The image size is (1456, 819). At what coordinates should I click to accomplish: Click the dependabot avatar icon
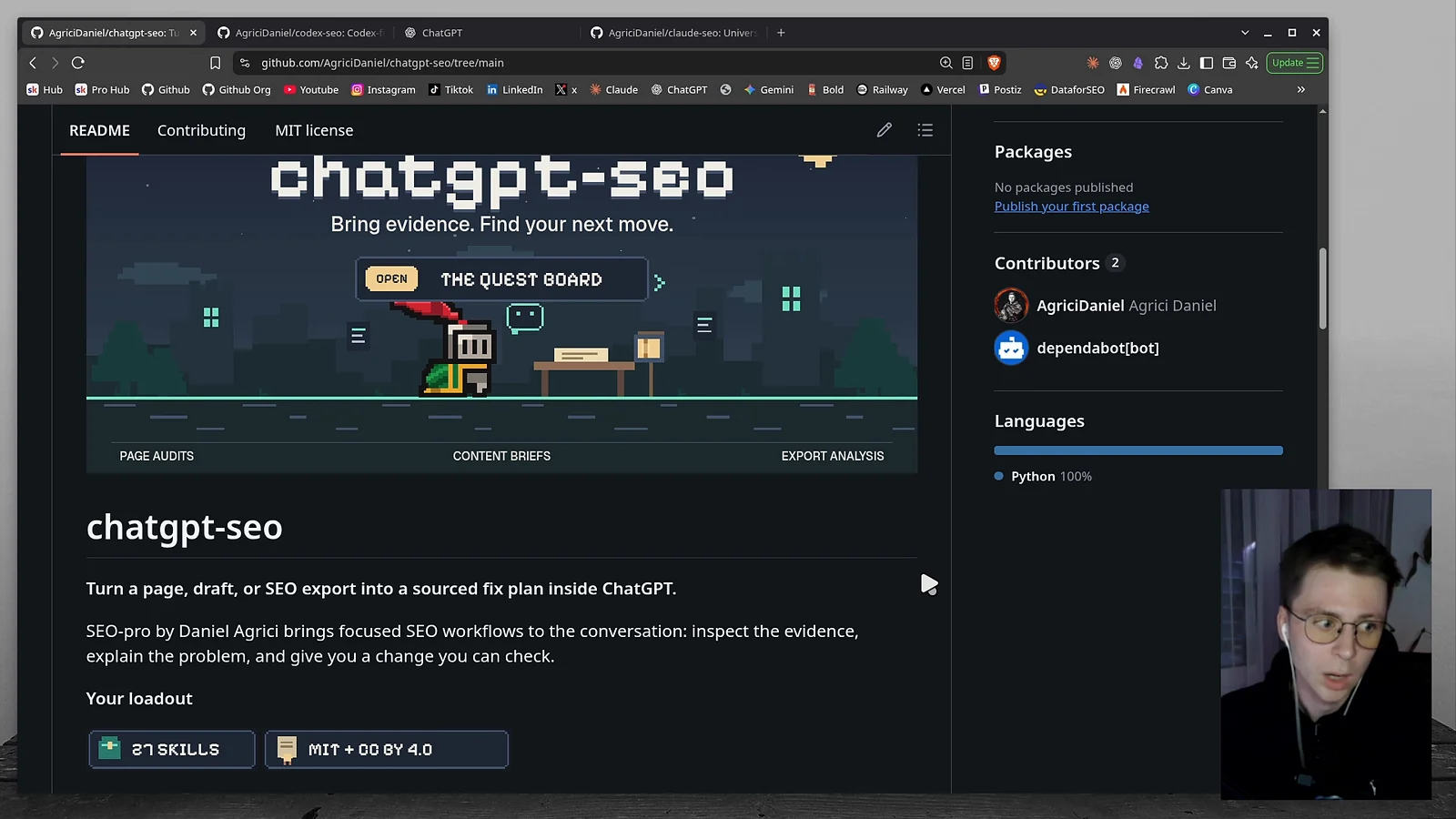[x=1011, y=348]
